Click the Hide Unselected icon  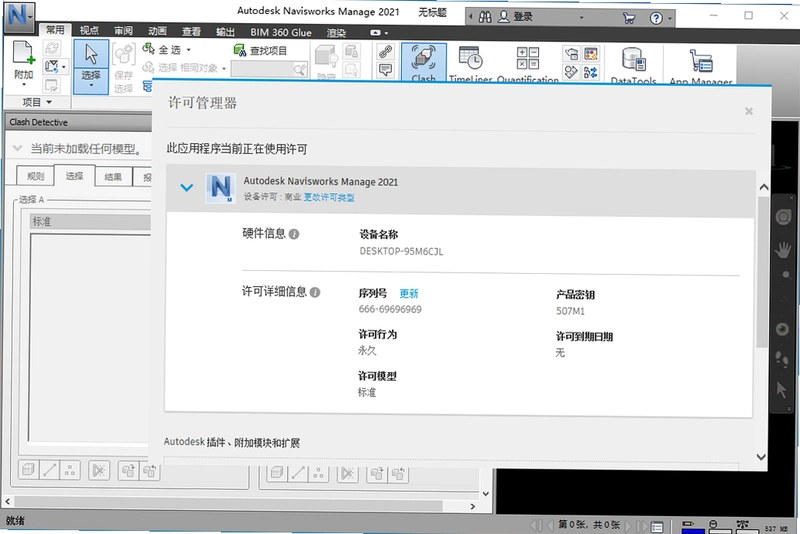pyautogui.click(x=352, y=69)
